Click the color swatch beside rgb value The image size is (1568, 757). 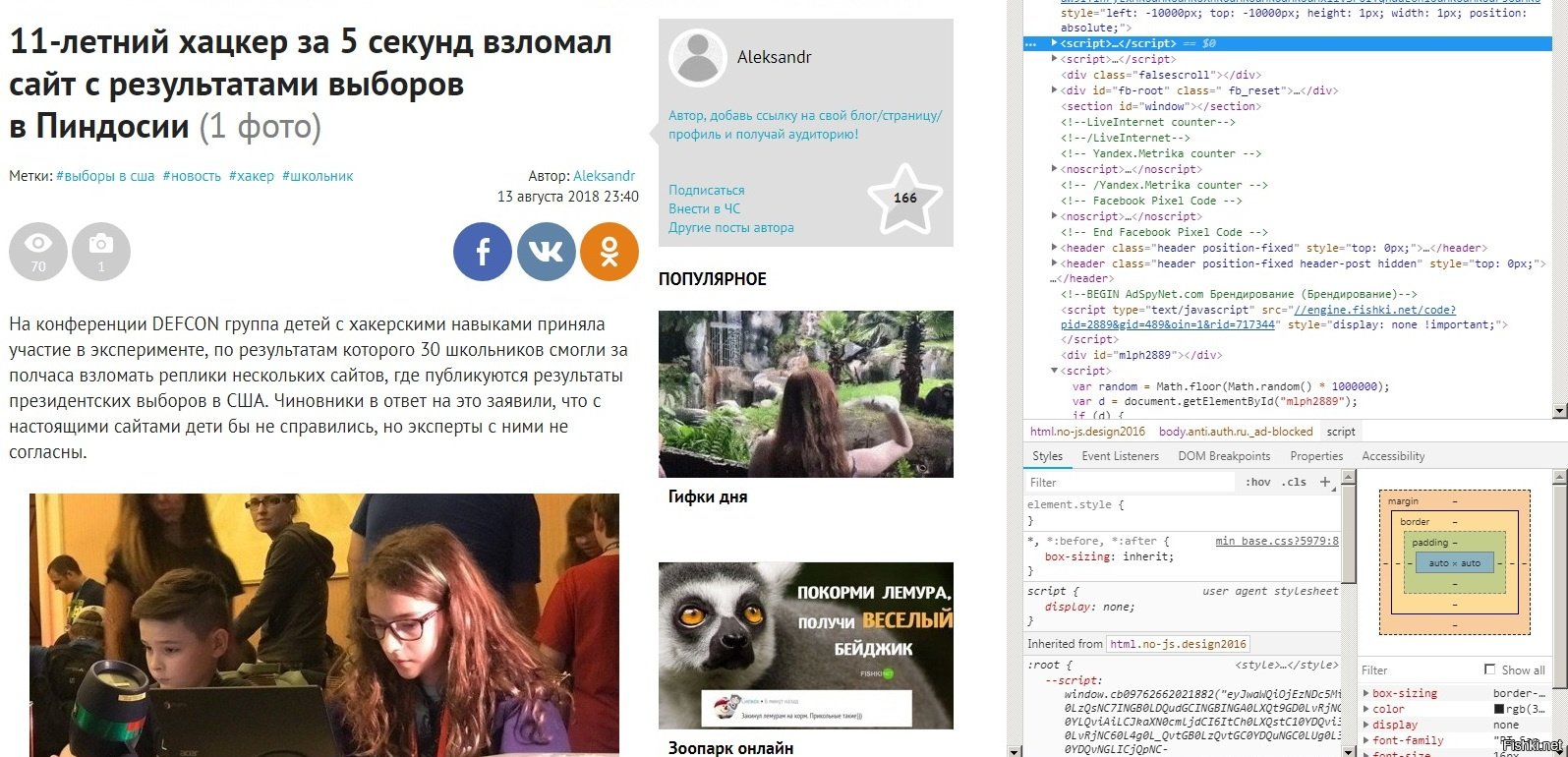(x=1499, y=709)
